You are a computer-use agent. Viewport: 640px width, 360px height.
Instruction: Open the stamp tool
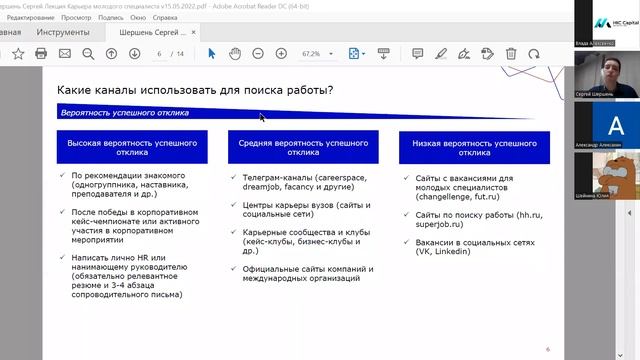[x=487, y=53]
